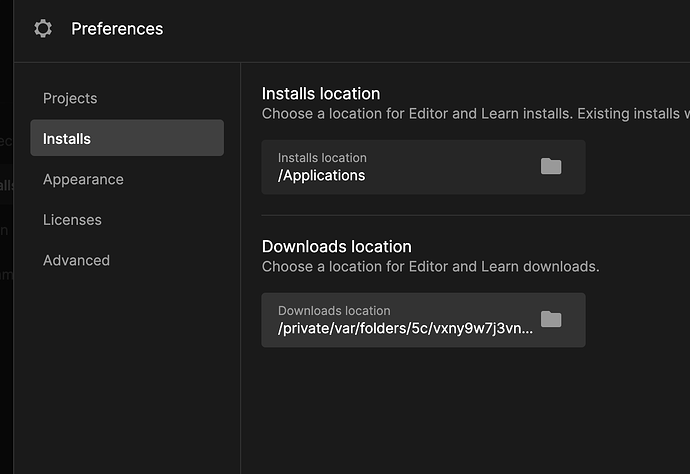
Task: Open the Projects preferences section
Action: click(70, 98)
